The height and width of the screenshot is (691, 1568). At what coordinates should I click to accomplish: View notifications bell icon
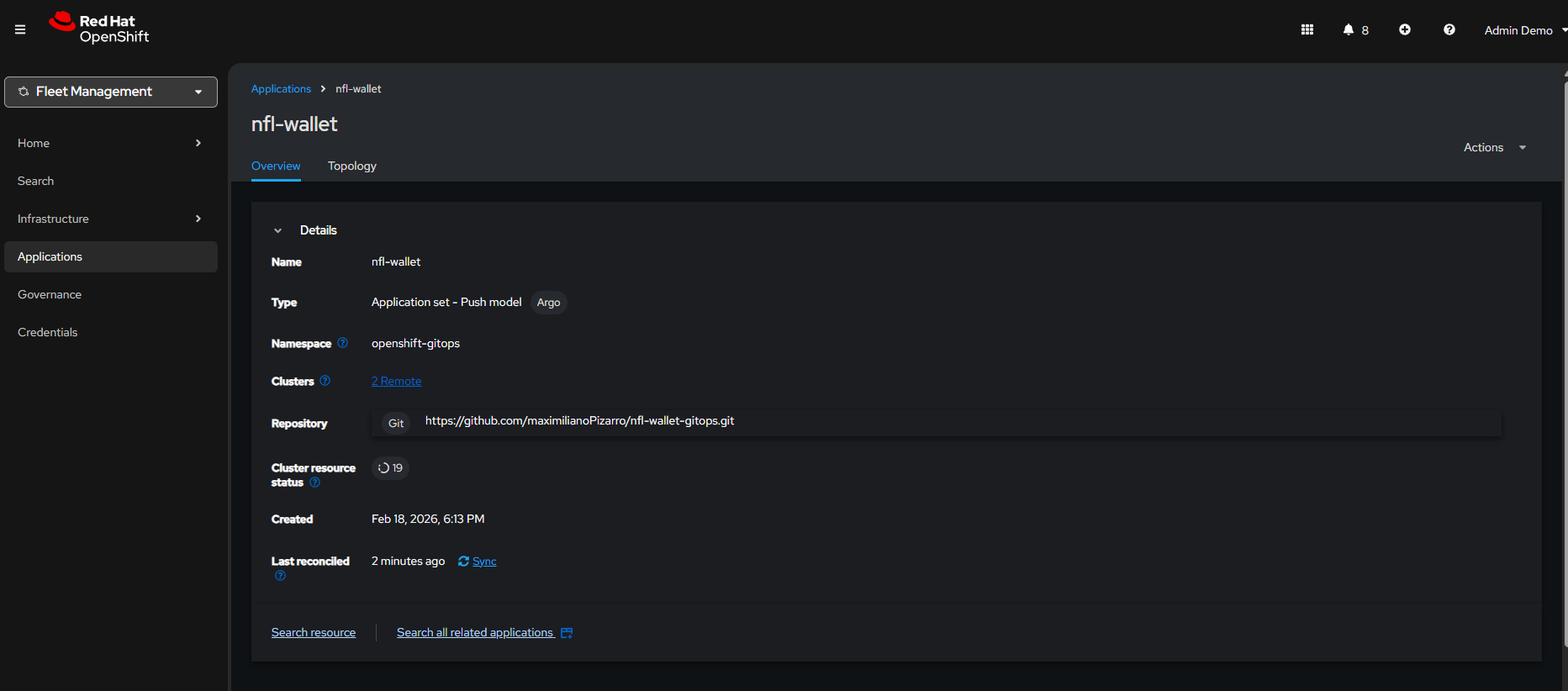click(1349, 29)
